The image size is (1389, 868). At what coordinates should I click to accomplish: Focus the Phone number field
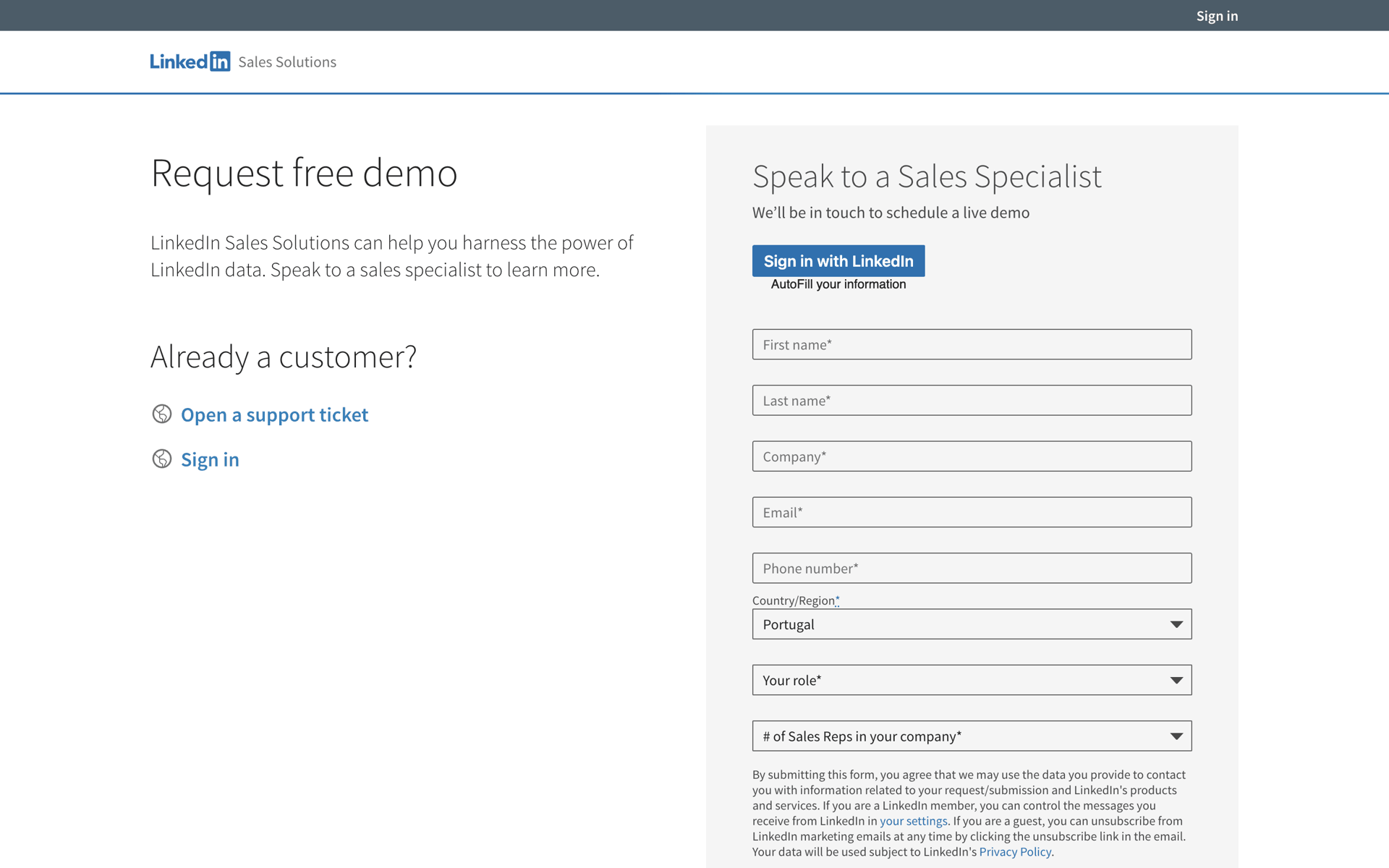(972, 569)
